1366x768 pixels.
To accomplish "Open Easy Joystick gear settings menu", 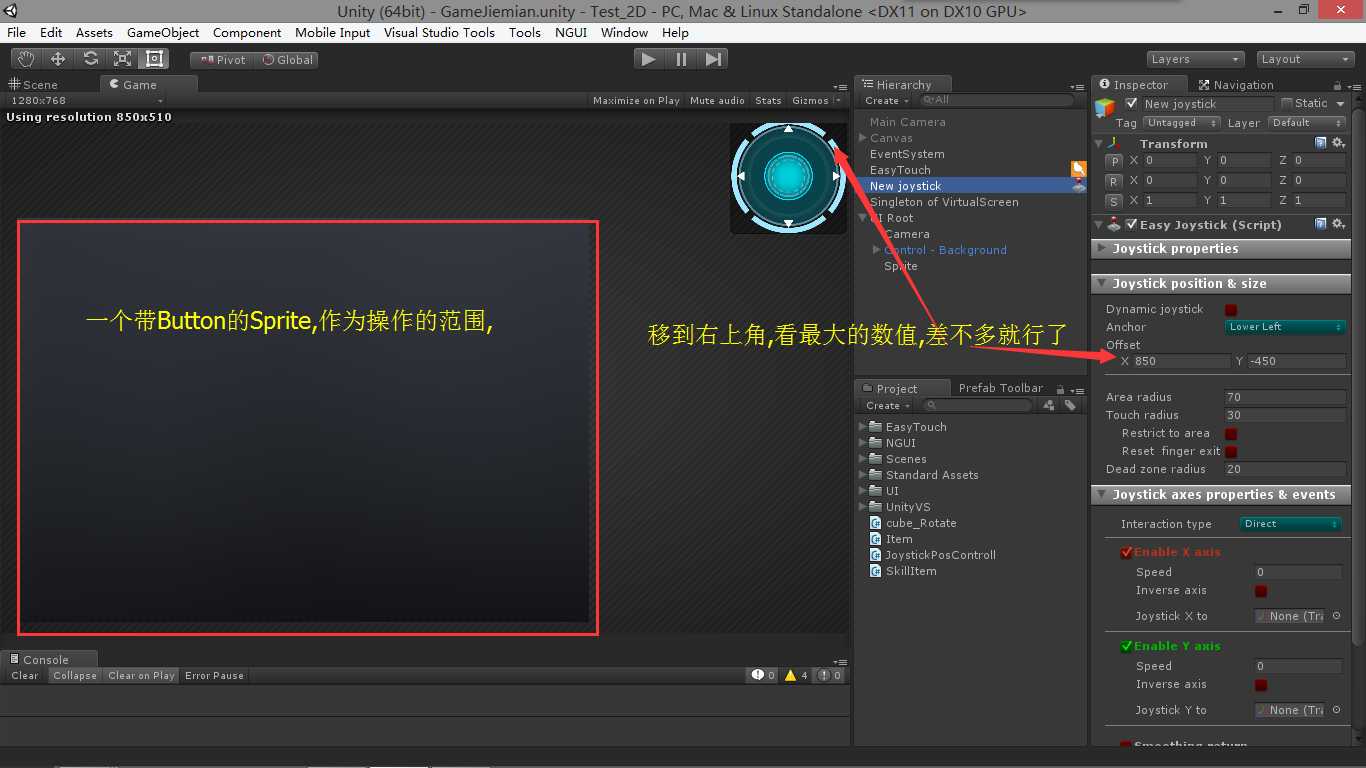I will point(1338,224).
